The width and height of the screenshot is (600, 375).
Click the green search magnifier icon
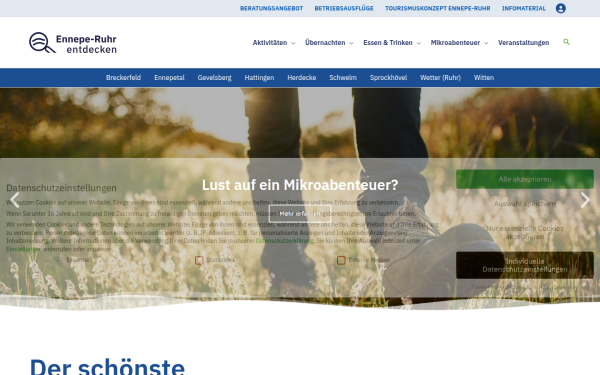pos(566,42)
